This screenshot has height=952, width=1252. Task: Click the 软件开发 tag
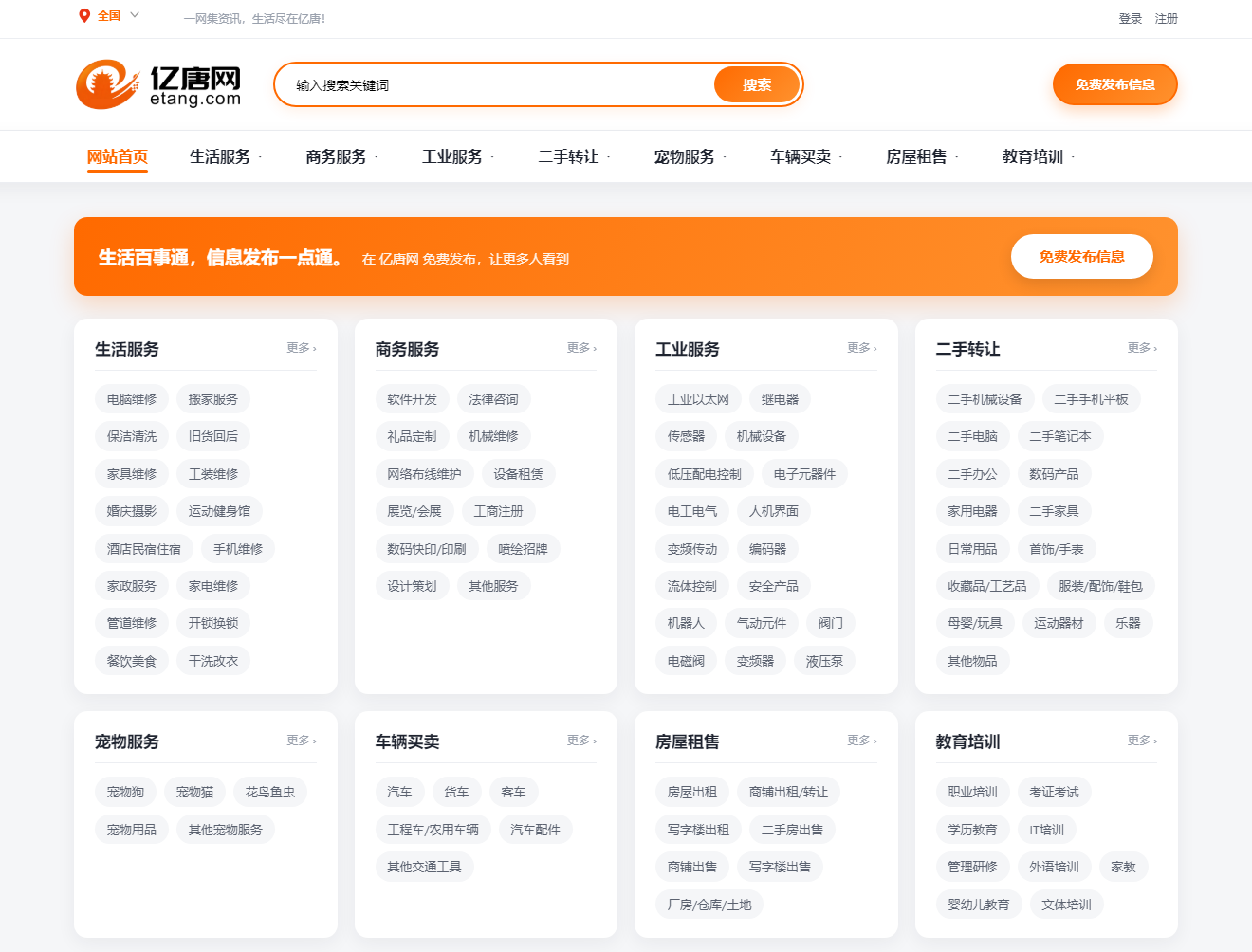pos(413,399)
